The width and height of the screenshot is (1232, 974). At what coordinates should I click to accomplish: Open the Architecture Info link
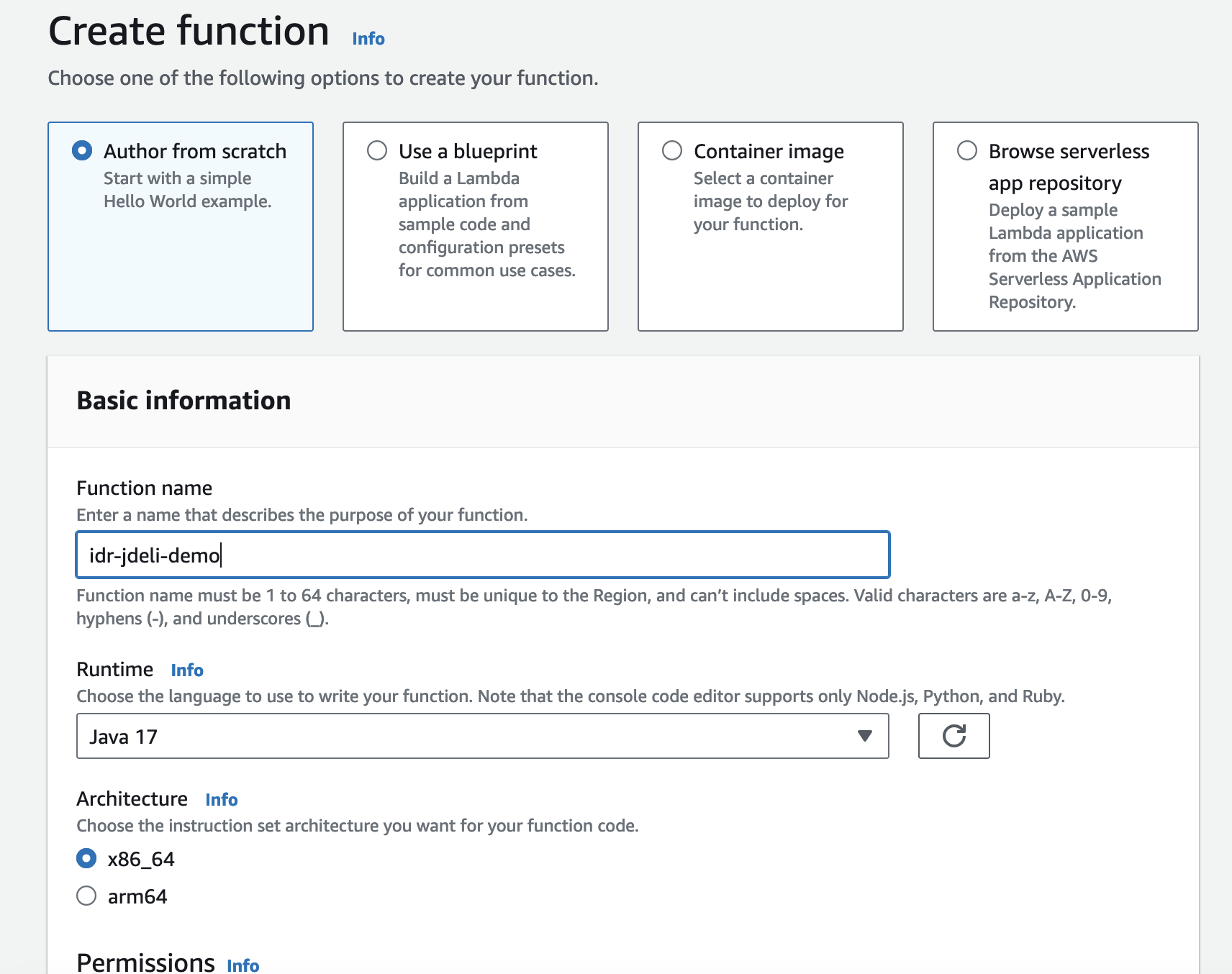(x=221, y=799)
